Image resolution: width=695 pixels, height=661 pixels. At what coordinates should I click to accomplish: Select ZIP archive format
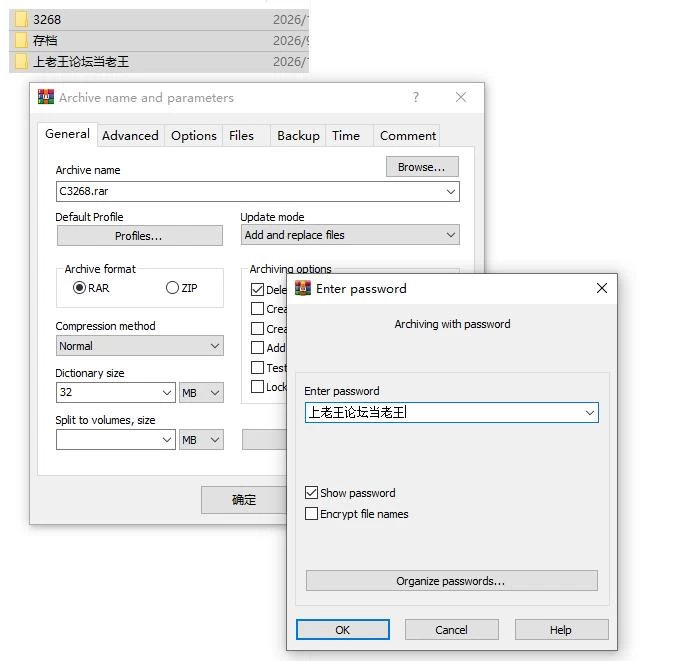pyautogui.click(x=172, y=288)
